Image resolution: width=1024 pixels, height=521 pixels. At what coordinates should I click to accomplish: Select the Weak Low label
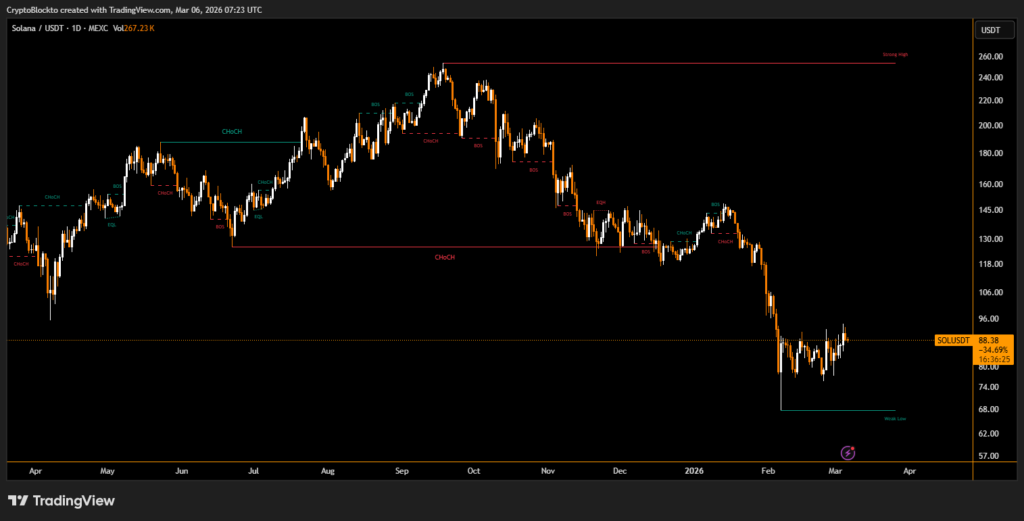[x=895, y=418]
